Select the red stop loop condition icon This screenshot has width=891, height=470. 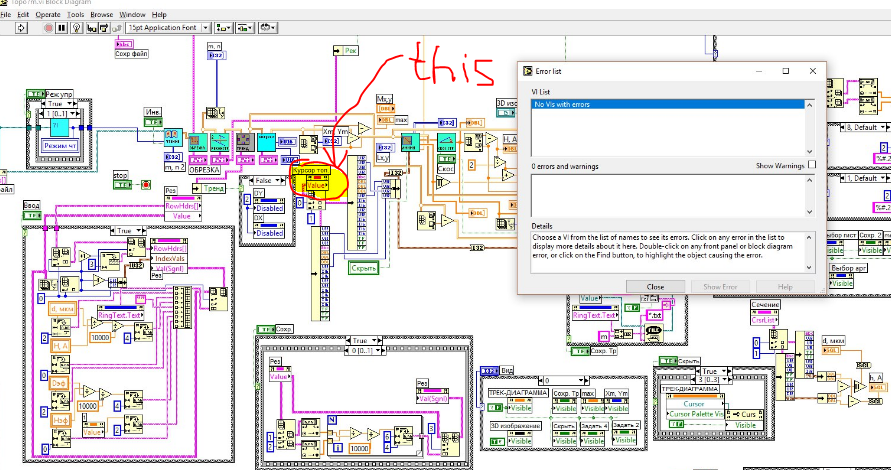146,184
